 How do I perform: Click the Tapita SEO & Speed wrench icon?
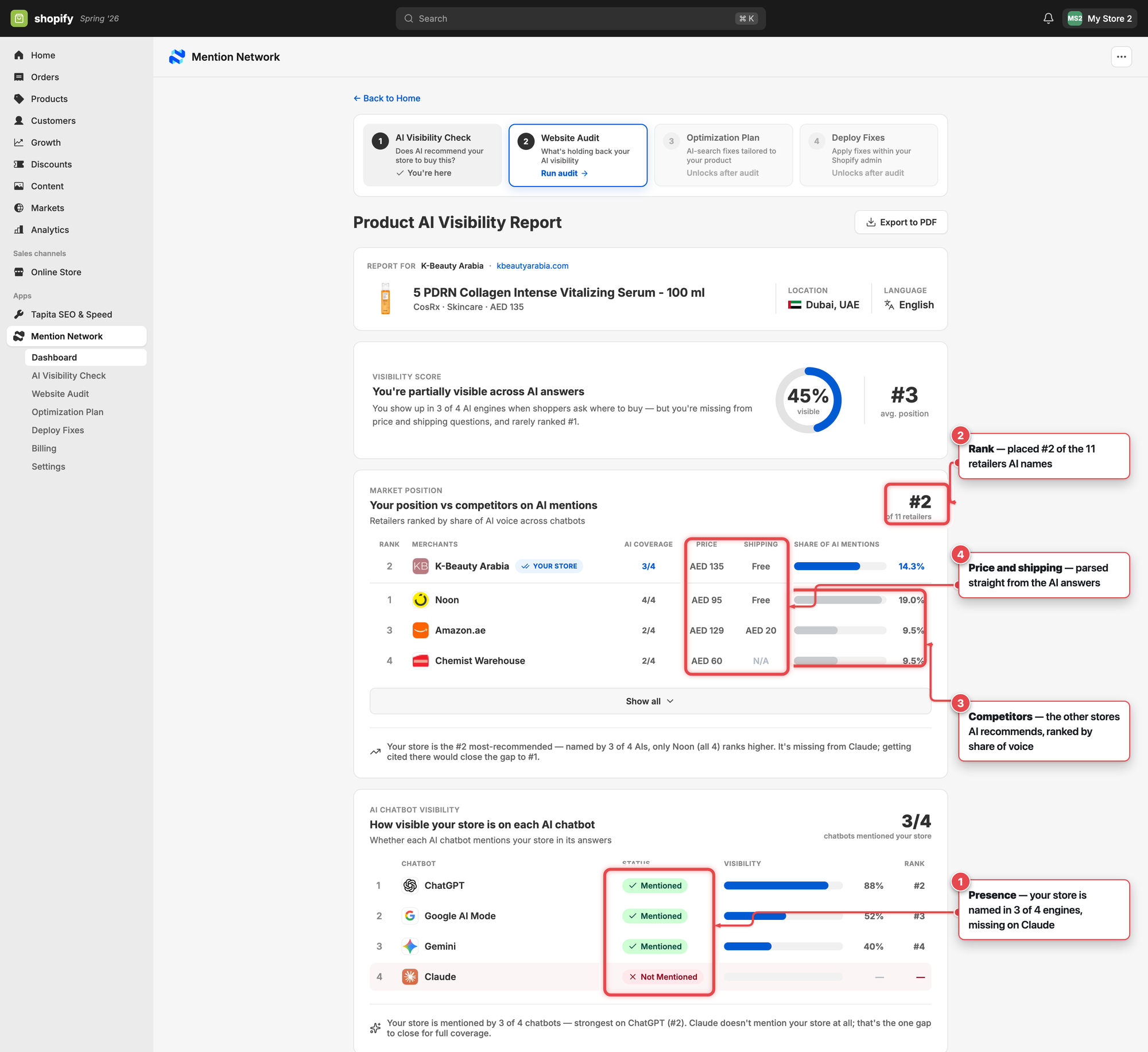(19, 314)
